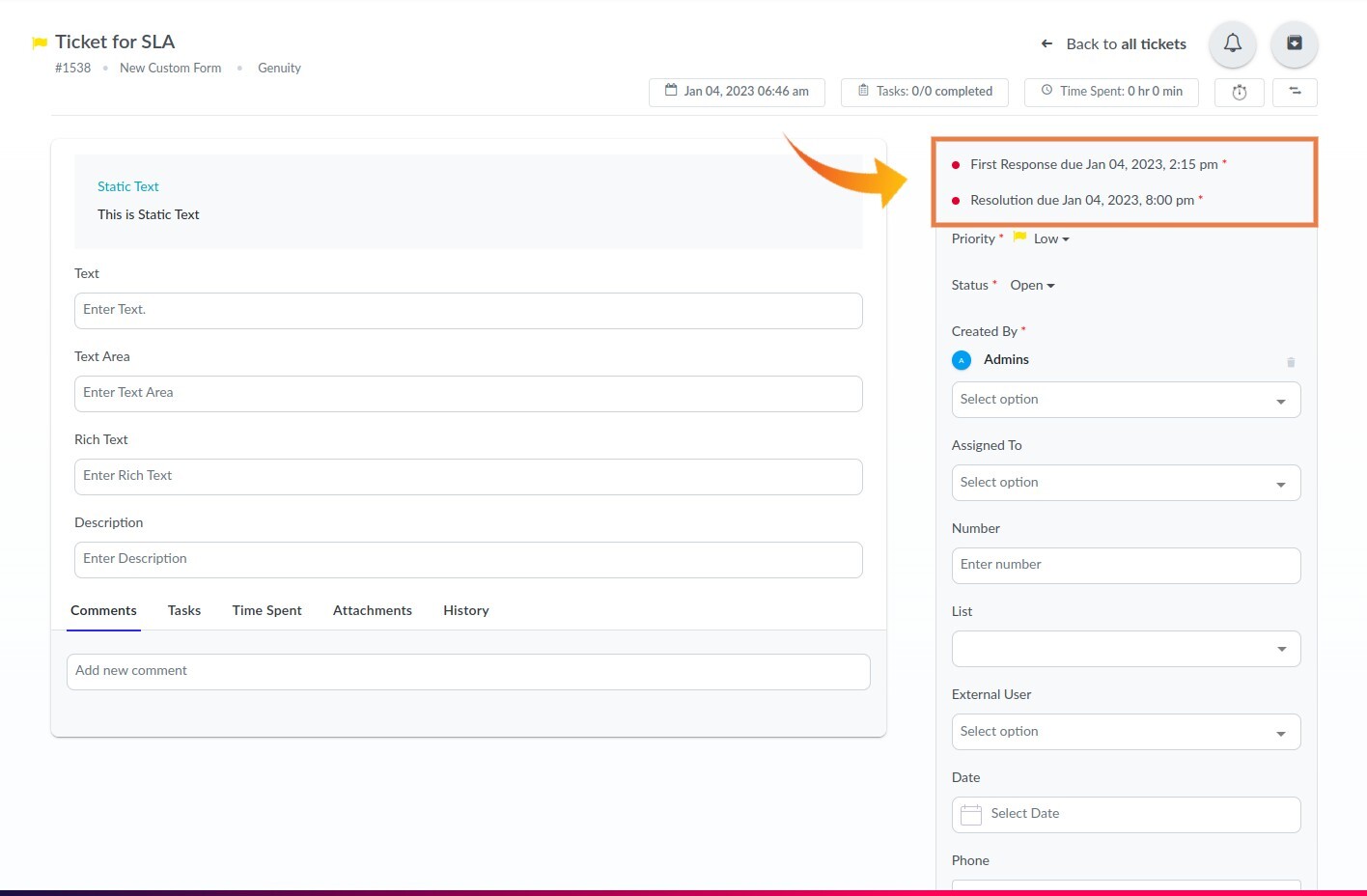This screenshot has height=896, width=1367.
Task: Click the Enter Text input field
Action: tap(468, 311)
